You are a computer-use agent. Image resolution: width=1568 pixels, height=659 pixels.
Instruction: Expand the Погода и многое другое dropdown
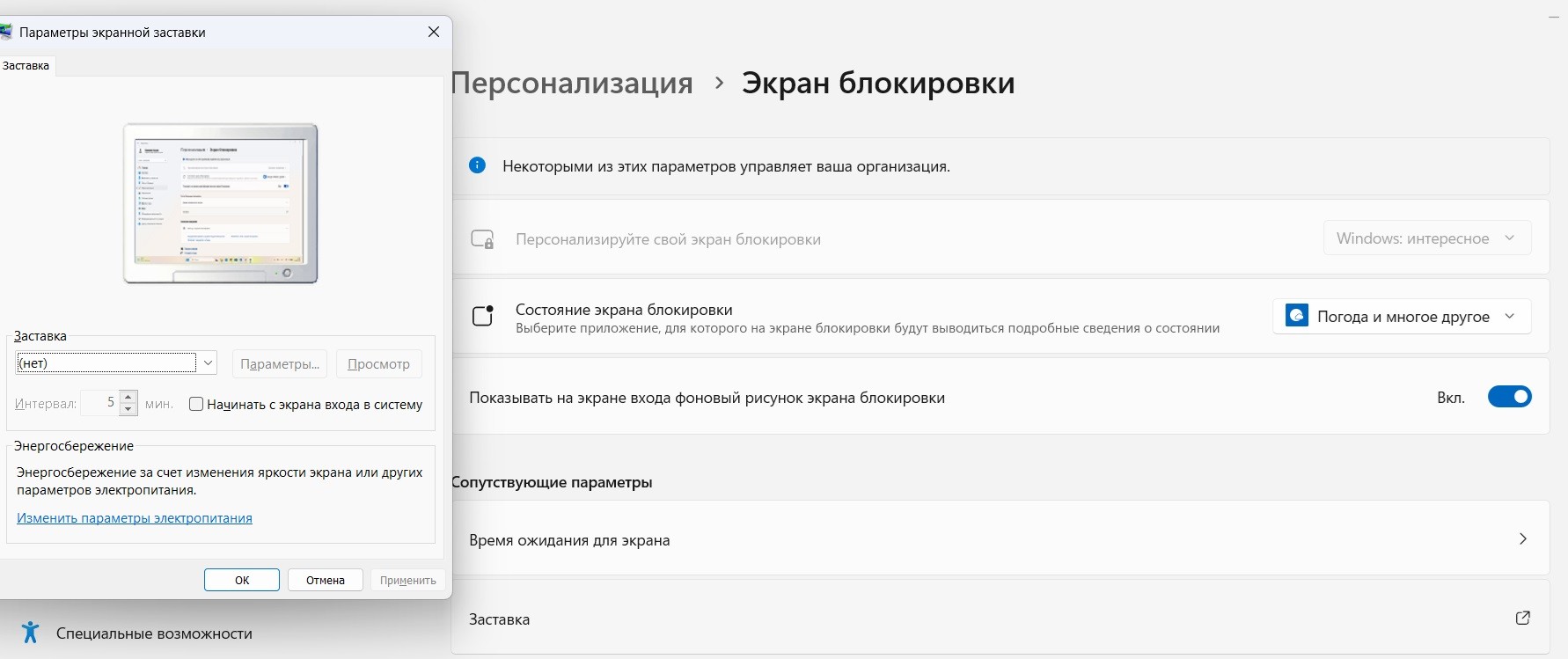(x=1402, y=316)
